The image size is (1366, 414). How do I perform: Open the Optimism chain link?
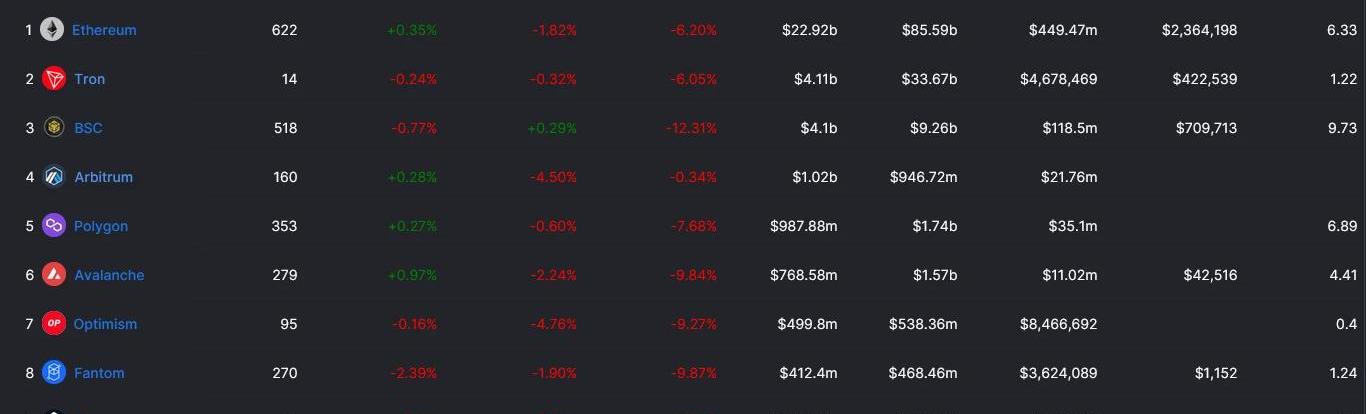(x=106, y=324)
